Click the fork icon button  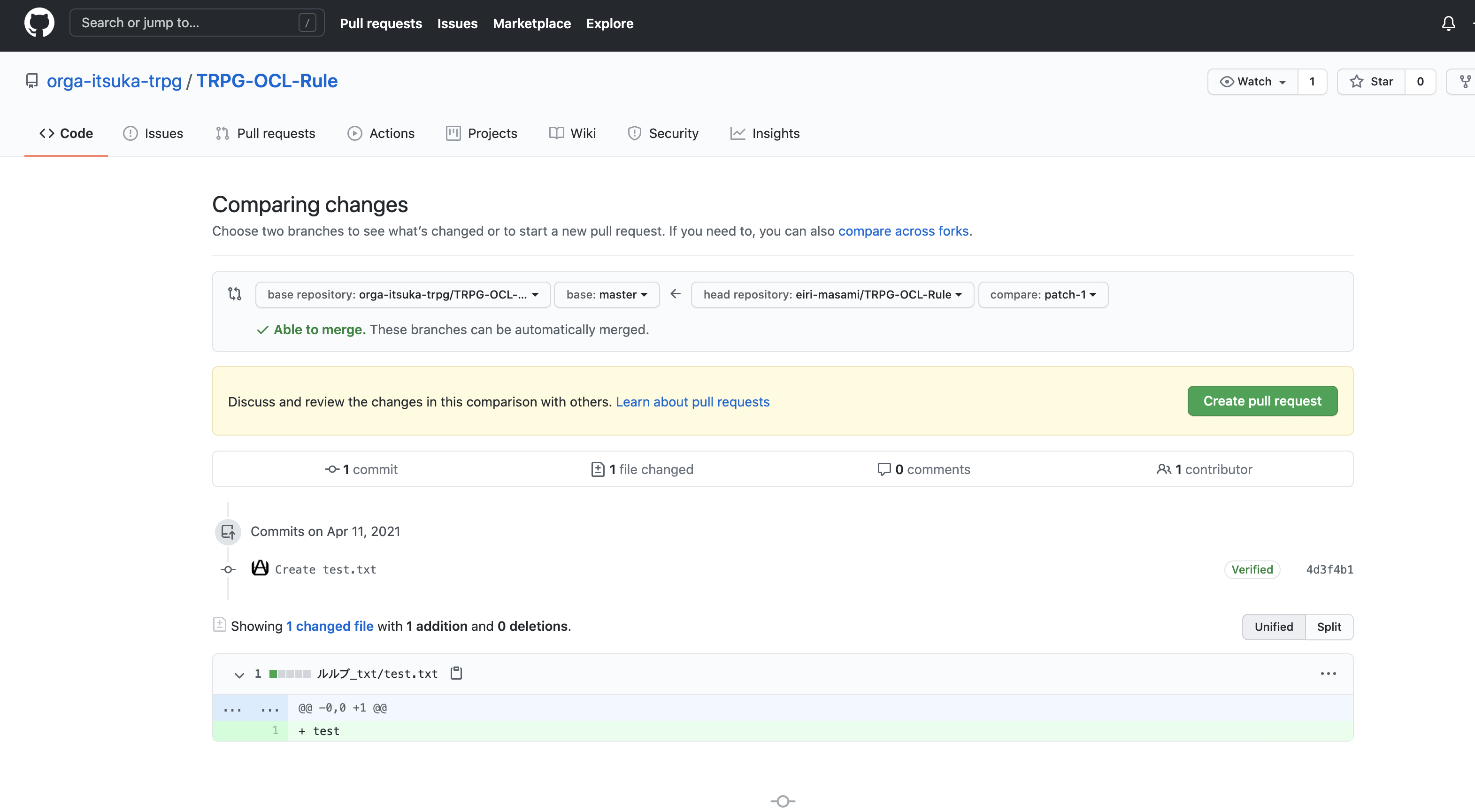1464,81
